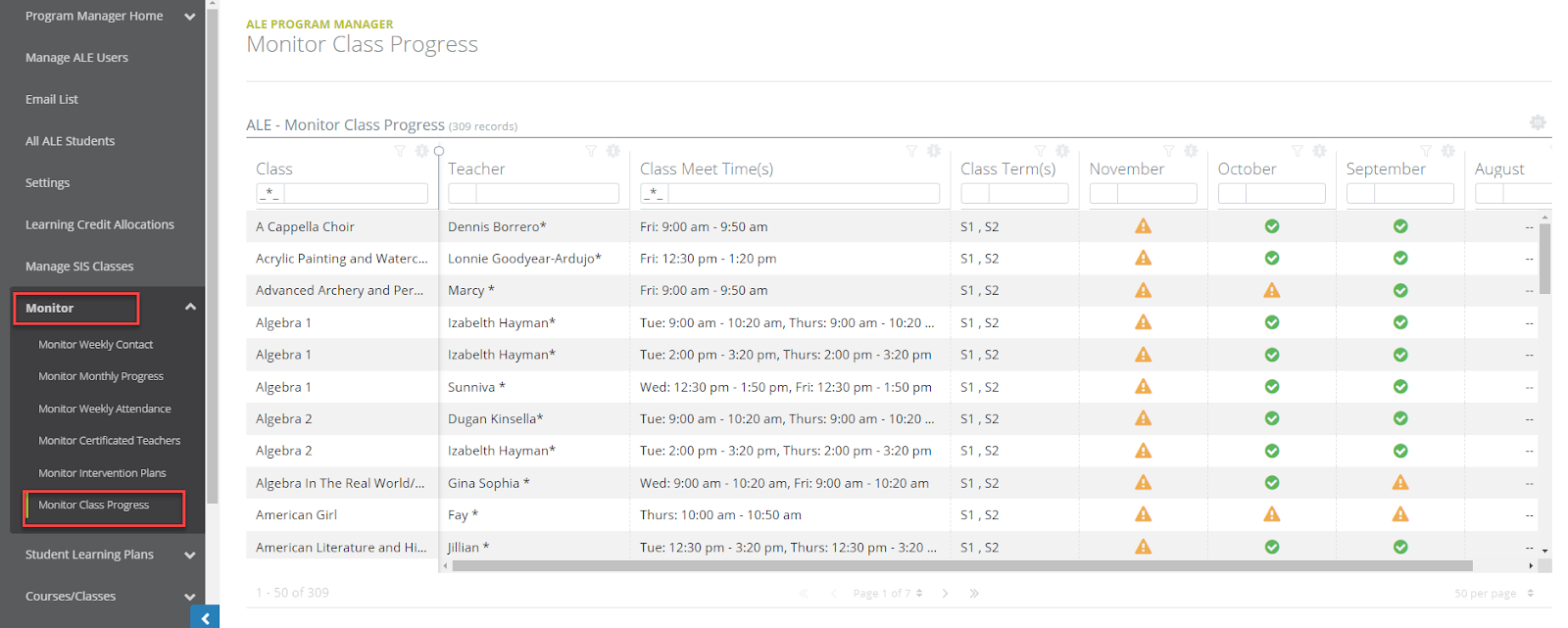Sort by Teacher column header
This screenshot has width=1568, height=628.
[x=476, y=169]
